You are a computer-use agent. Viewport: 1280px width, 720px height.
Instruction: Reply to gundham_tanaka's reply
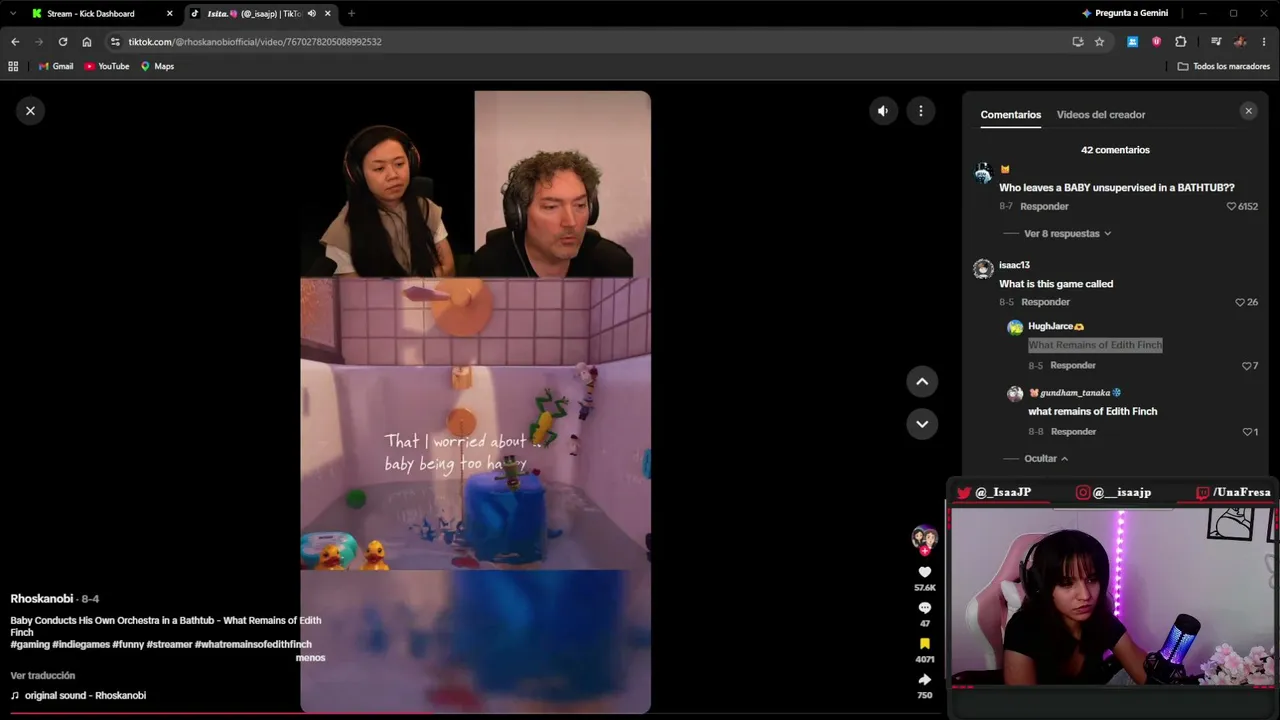pos(1073,432)
